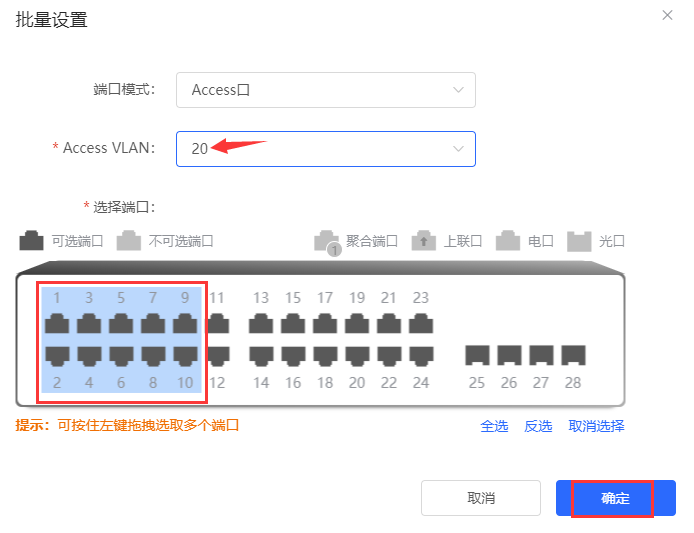Viewport: 694px width, 533px height.
Task: Choose optical port 25 icon
Action: tap(477, 355)
